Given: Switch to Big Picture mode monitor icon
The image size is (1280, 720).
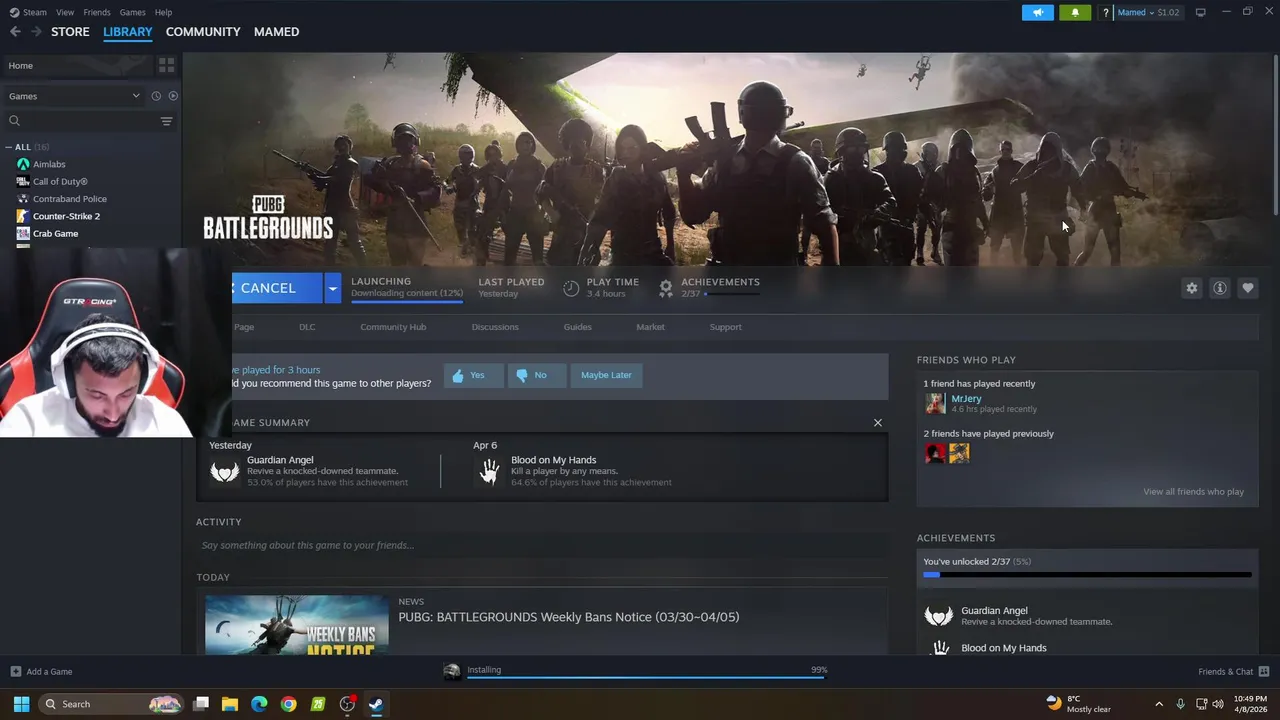Looking at the screenshot, I should click(x=1200, y=12).
